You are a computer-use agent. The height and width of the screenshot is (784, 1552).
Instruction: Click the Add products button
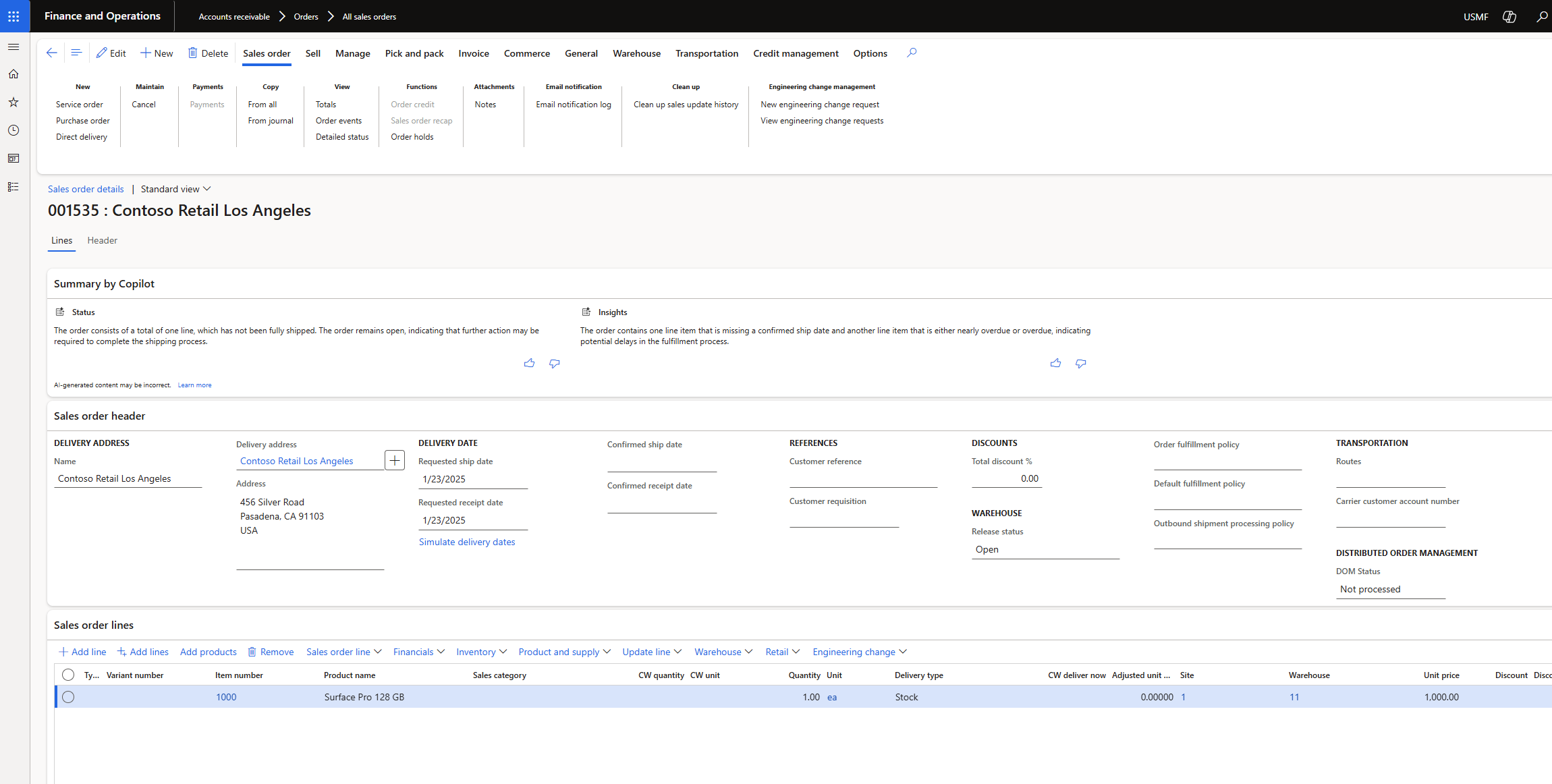click(208, 652)
